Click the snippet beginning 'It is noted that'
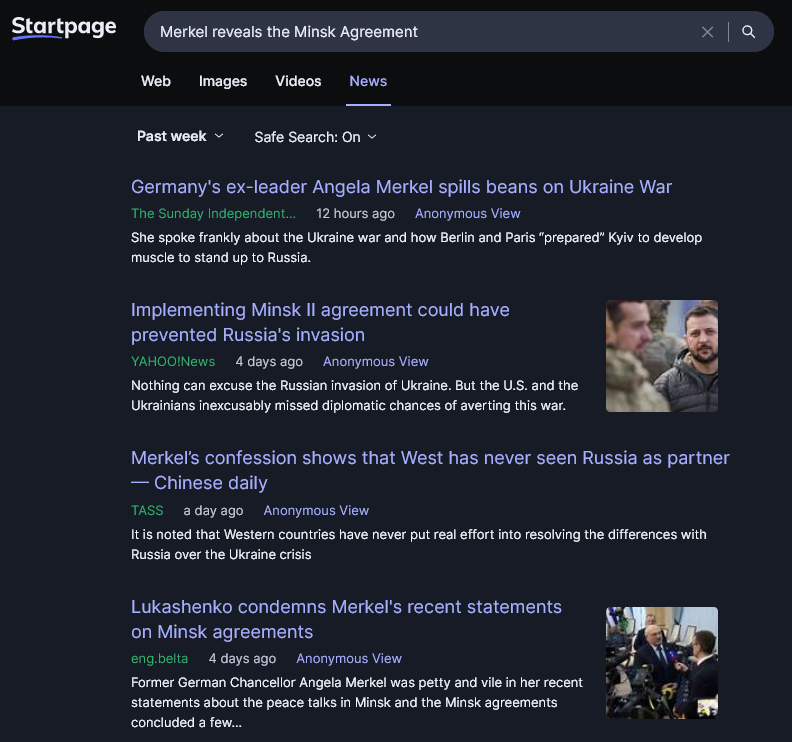 coord(419,545)
